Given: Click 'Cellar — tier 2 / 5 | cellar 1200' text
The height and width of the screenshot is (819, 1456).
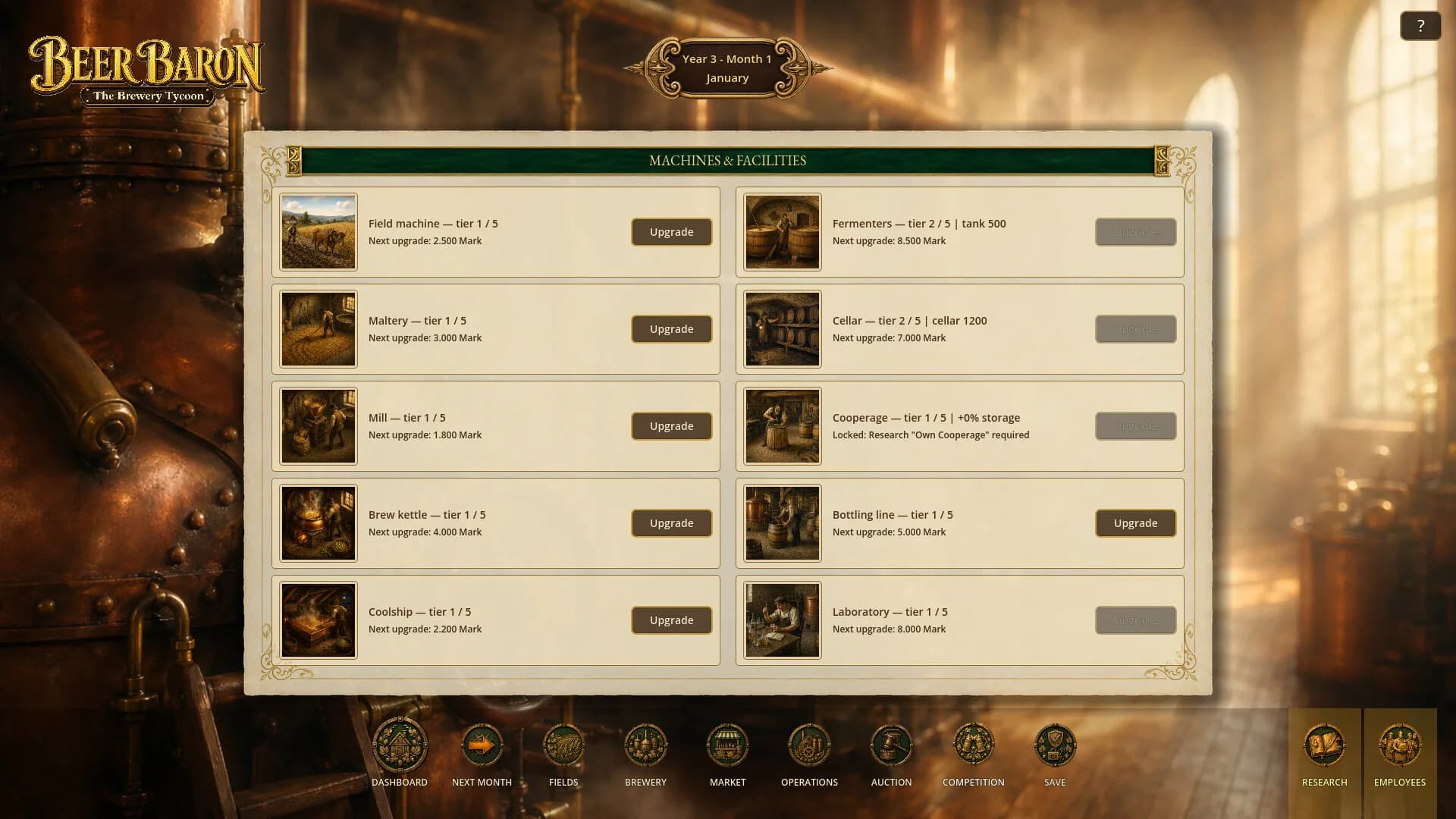Looking at the screenshot, I should point(910,321).
